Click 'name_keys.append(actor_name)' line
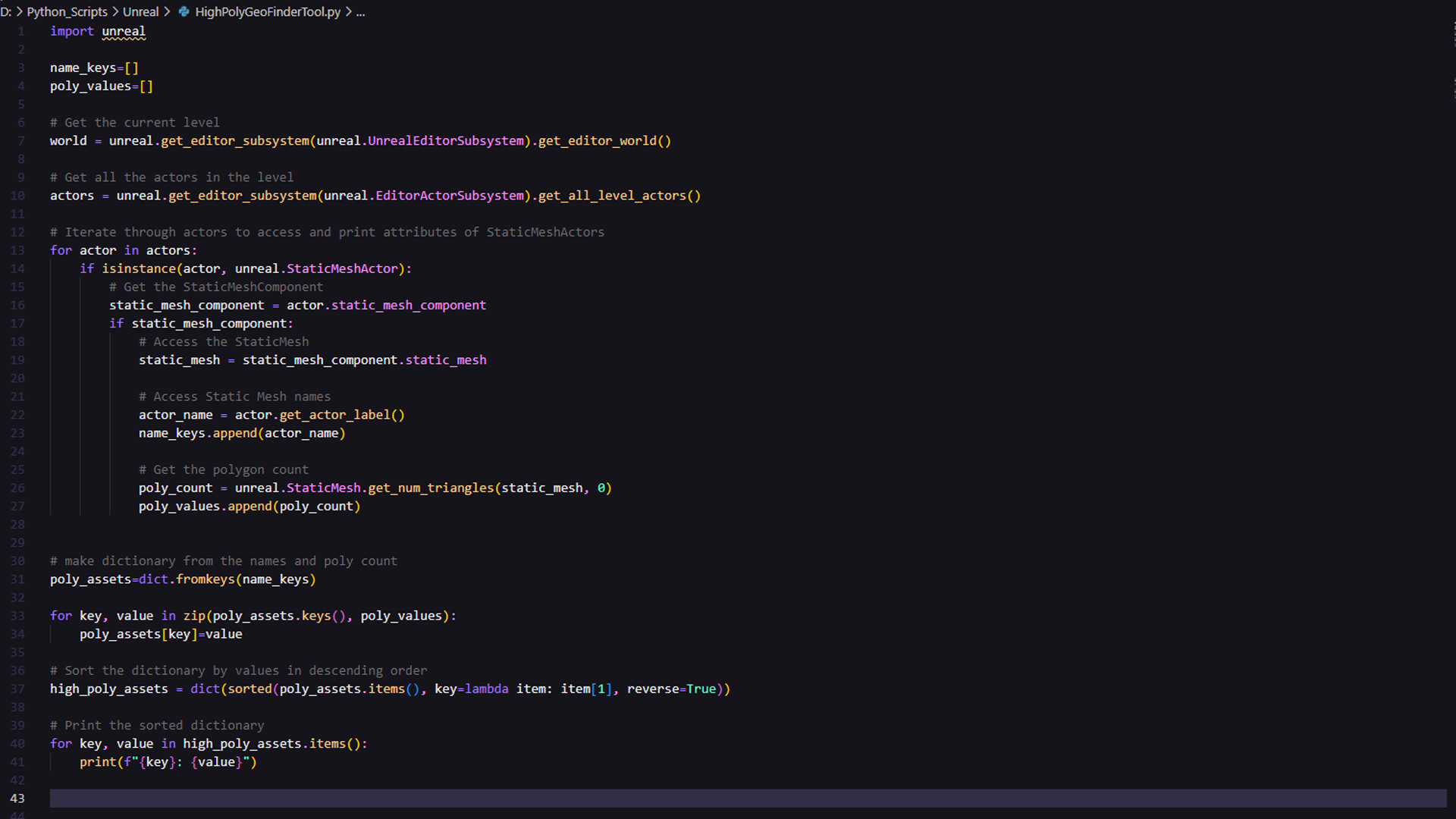Image resolution: width=1456 pixels, height=819 pixels. tap(242, 433)
